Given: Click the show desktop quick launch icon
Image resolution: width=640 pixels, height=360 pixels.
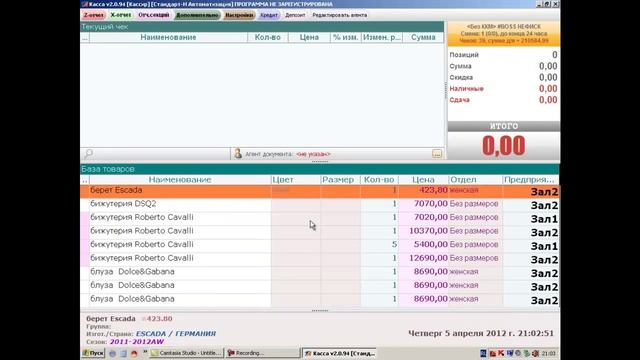Looking at the screenshot, I should [123, 353].
